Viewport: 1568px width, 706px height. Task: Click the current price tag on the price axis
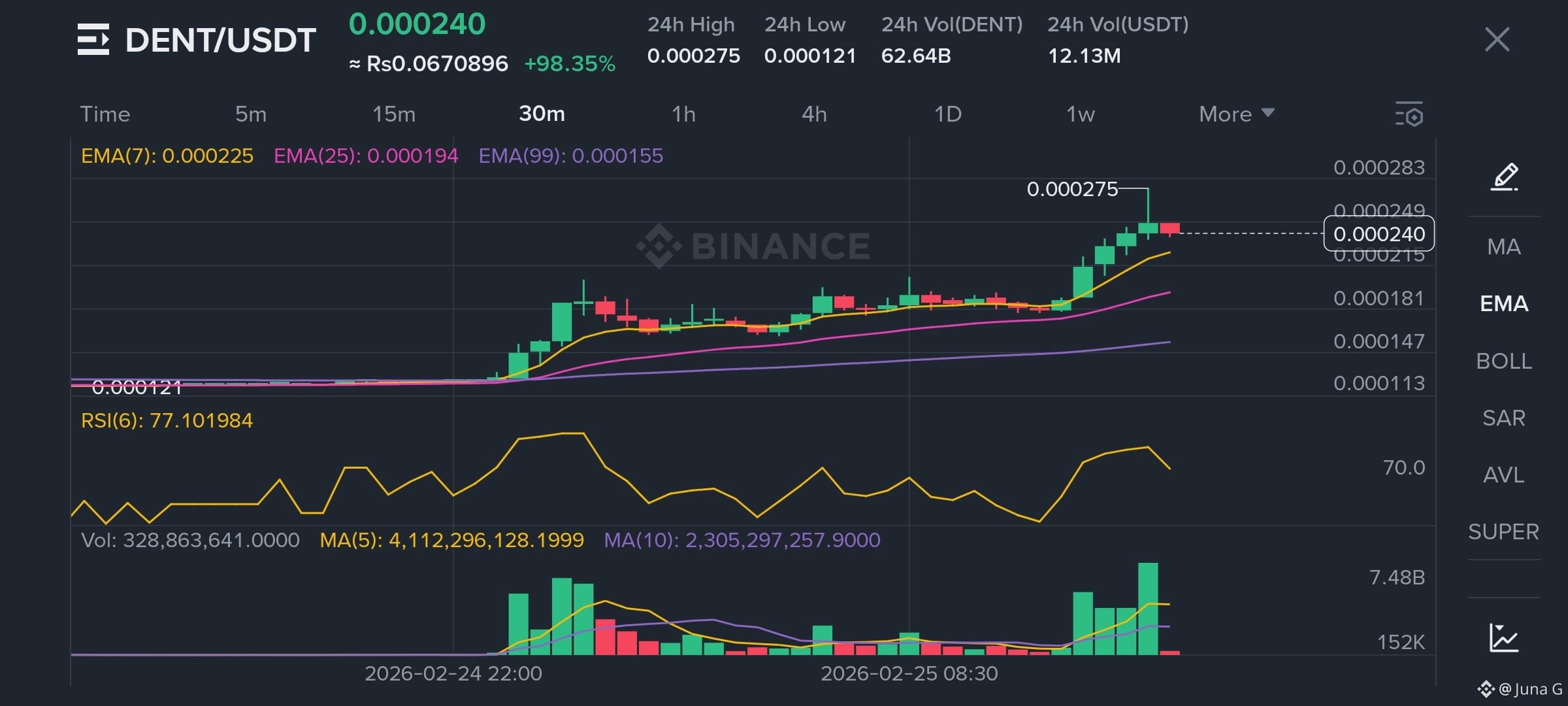pos(1379,233)
